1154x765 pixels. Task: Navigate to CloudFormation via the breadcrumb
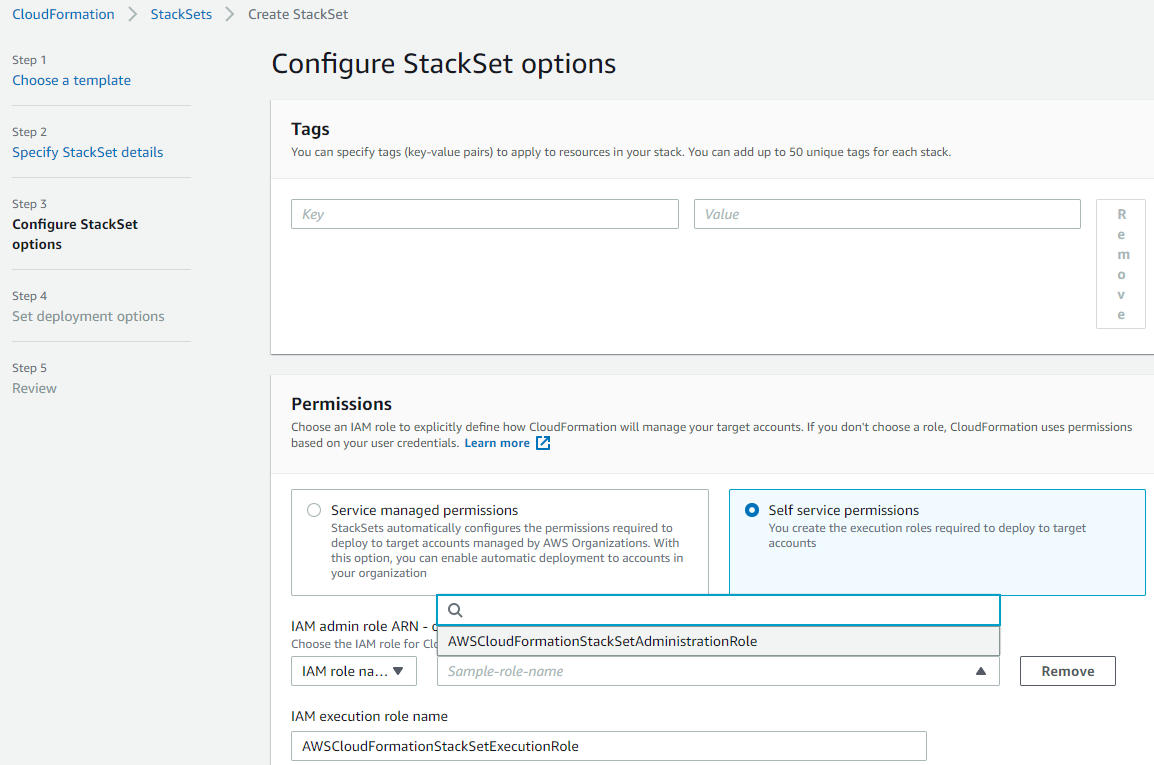click(63, 14)
